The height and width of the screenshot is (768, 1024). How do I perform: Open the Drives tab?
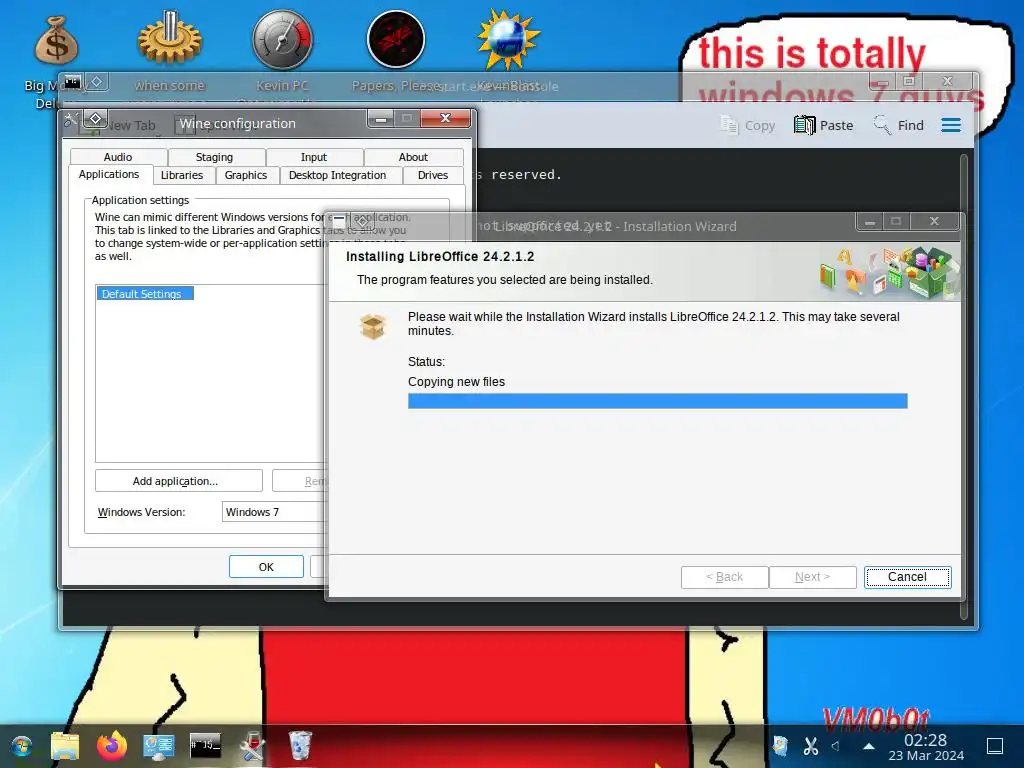pos(433,175)
